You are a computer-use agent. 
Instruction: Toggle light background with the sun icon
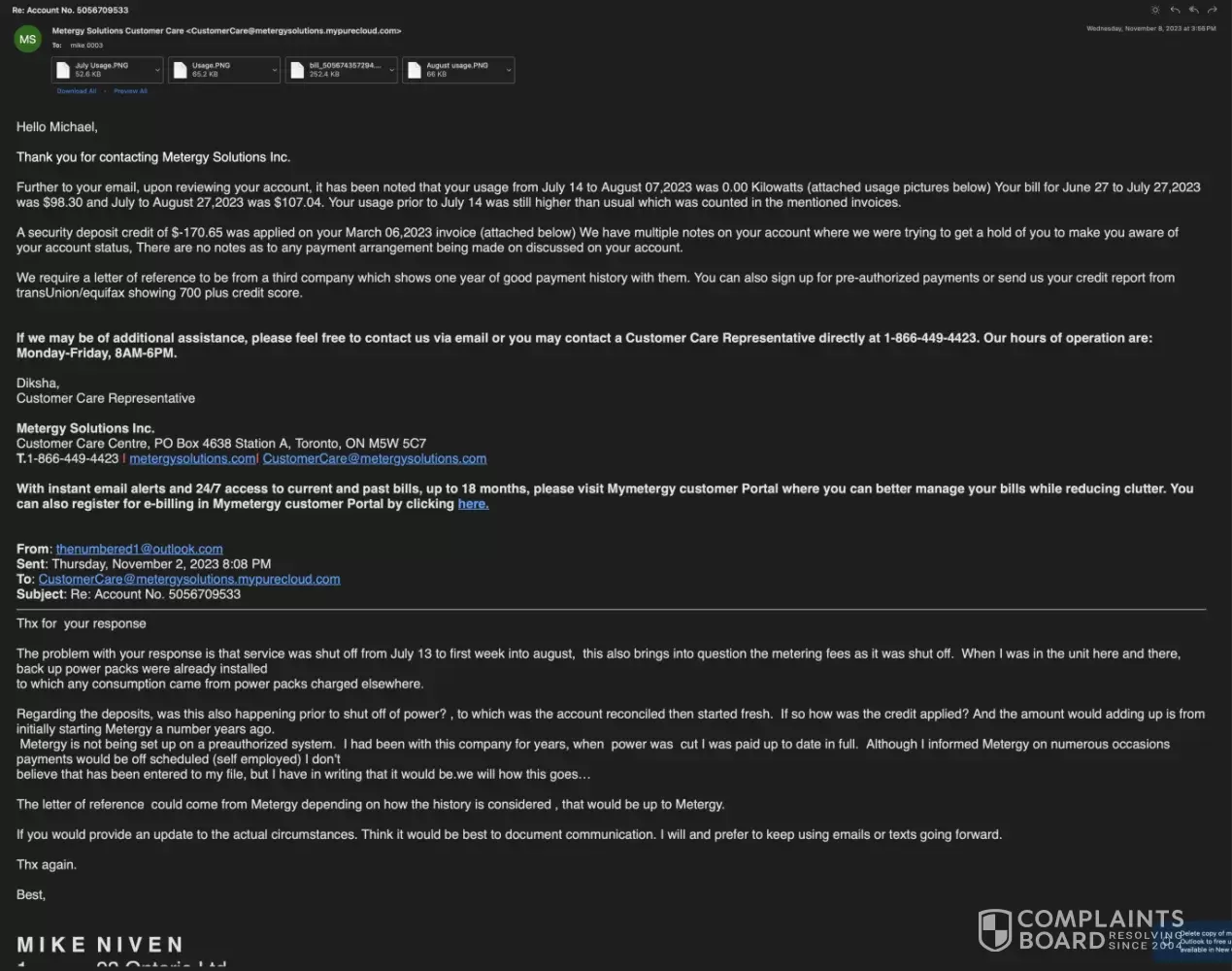click(1155, 10)
